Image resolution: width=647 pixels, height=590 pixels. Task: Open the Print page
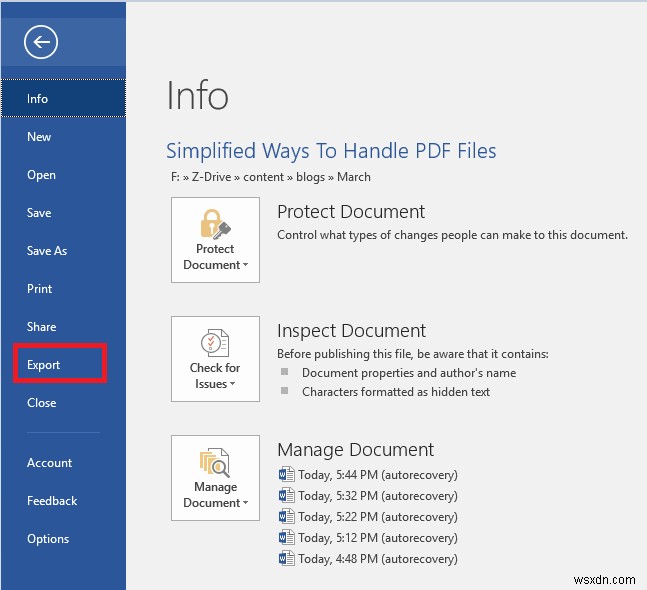pyautogui.click(x=63, y=289)
